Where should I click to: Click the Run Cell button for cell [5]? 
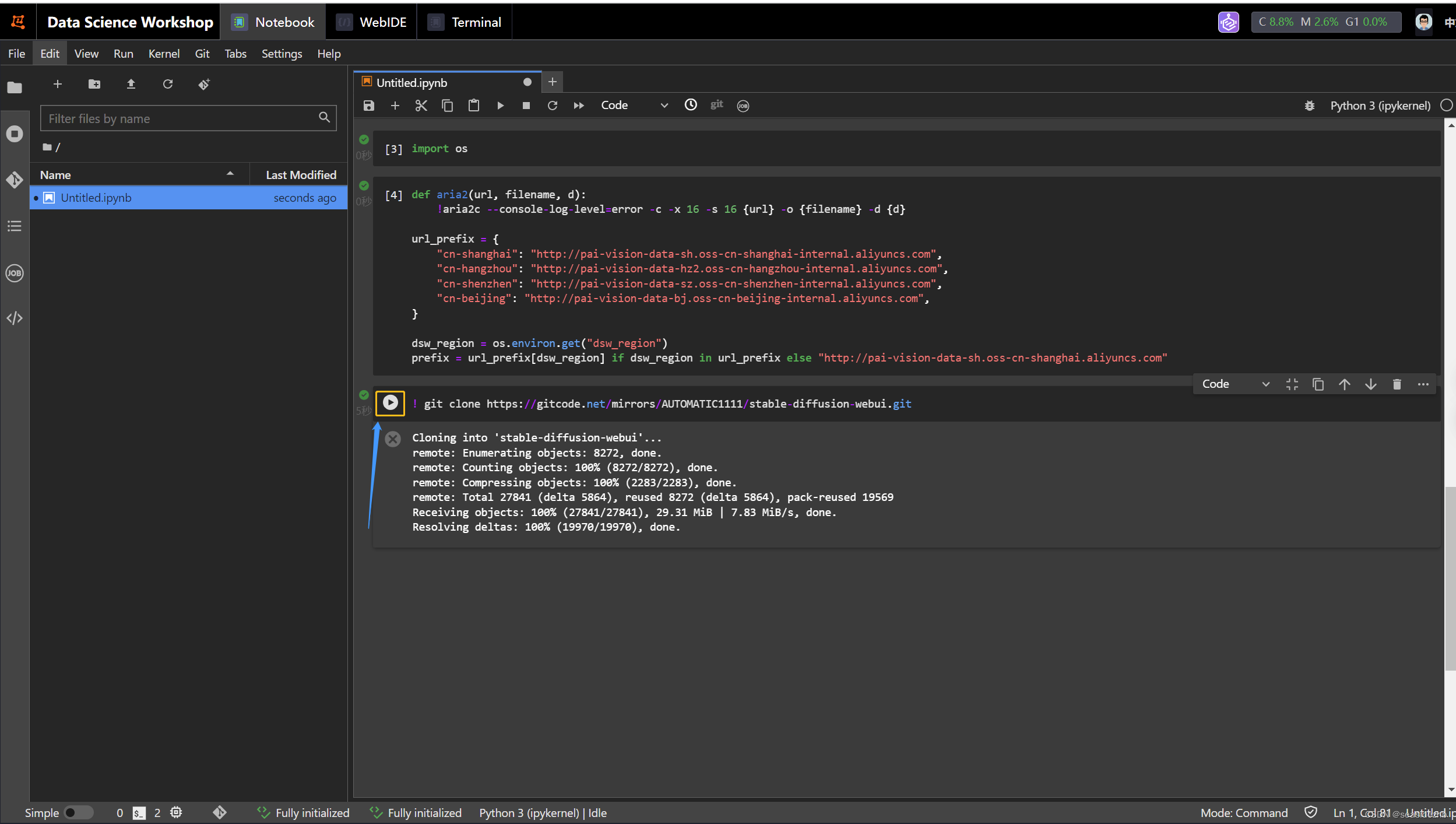click(x=390, y=402)
